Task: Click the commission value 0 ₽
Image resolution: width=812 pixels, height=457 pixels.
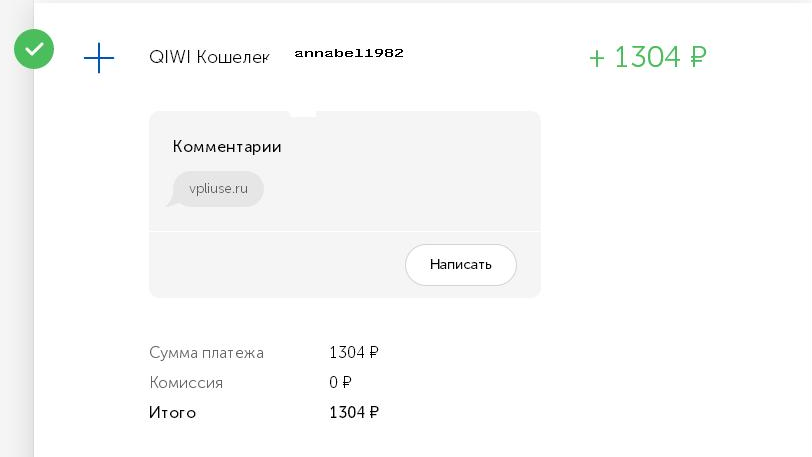Action: click(340, 382)
